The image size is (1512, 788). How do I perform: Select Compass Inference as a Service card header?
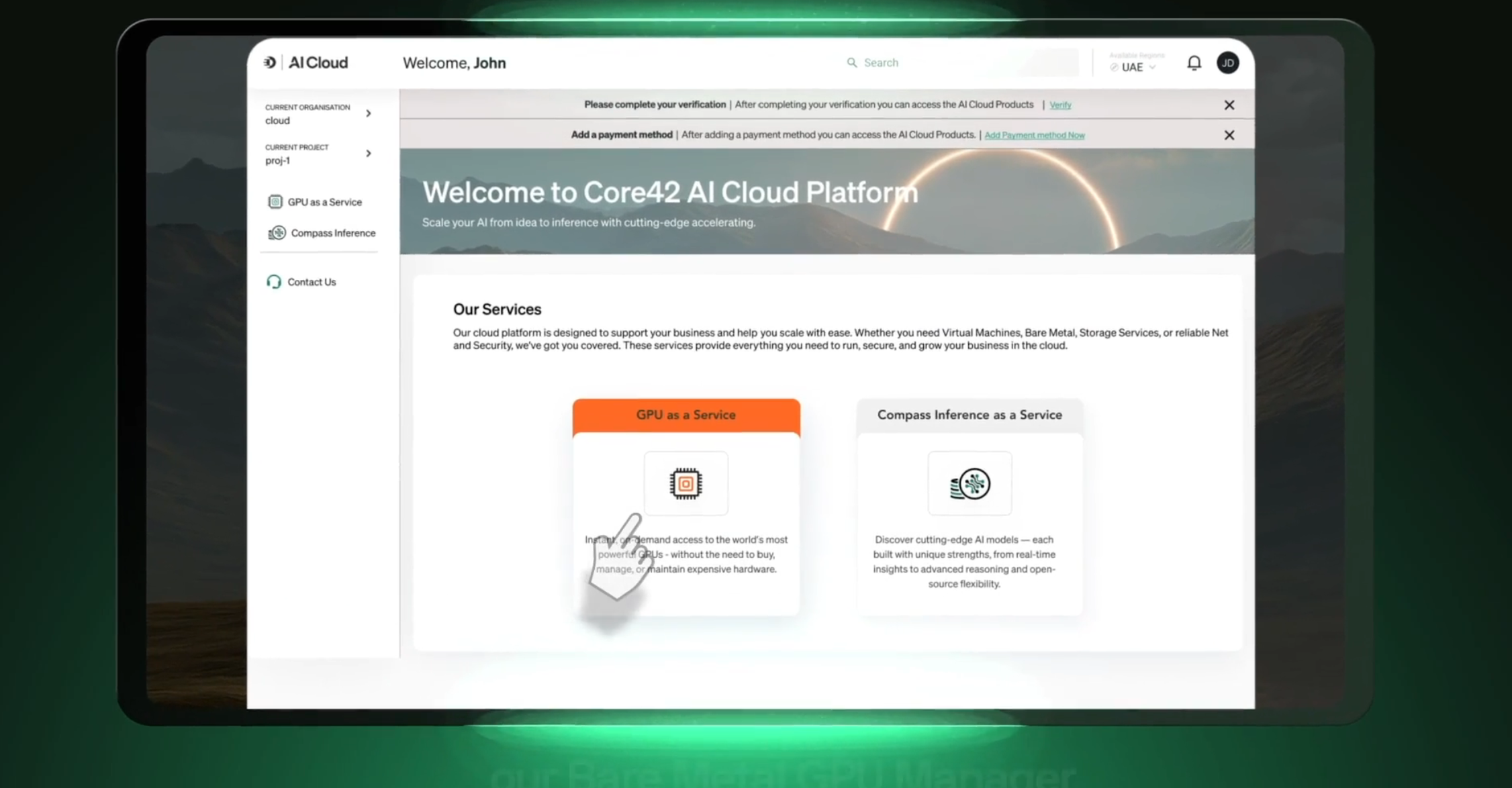970,416
